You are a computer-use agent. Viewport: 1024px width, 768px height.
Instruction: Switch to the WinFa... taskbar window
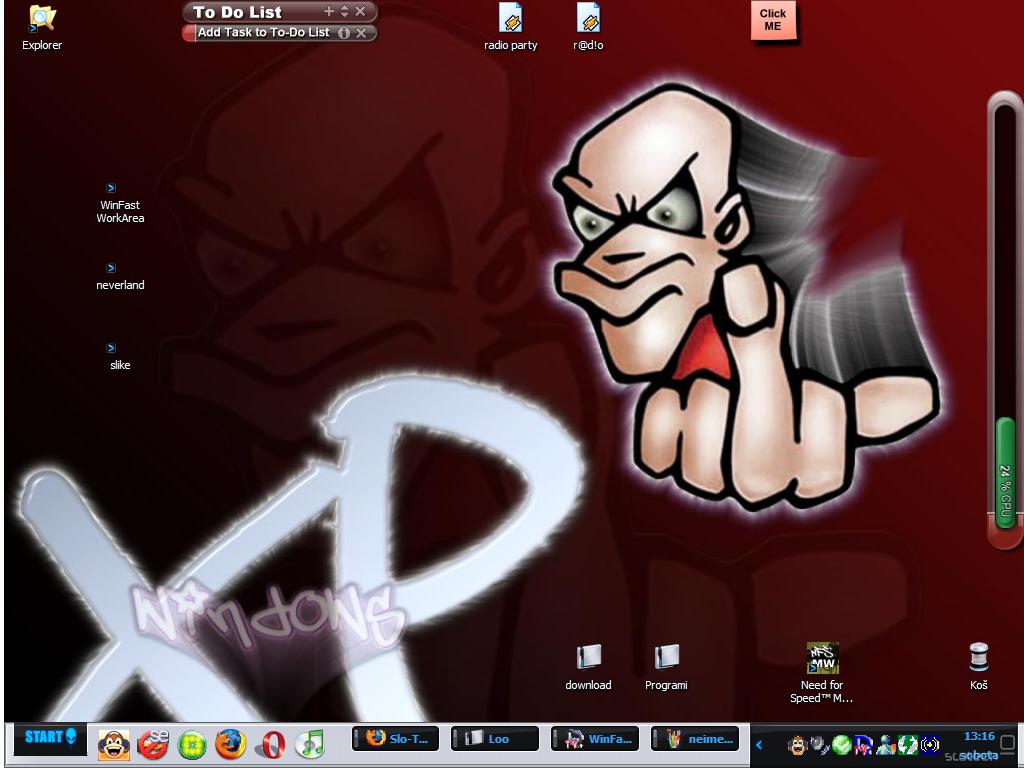click(594, 739)
